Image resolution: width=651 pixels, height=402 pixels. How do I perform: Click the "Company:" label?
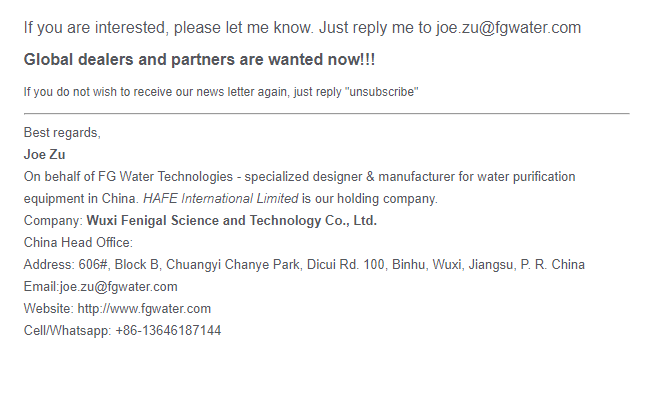point(53,221)
